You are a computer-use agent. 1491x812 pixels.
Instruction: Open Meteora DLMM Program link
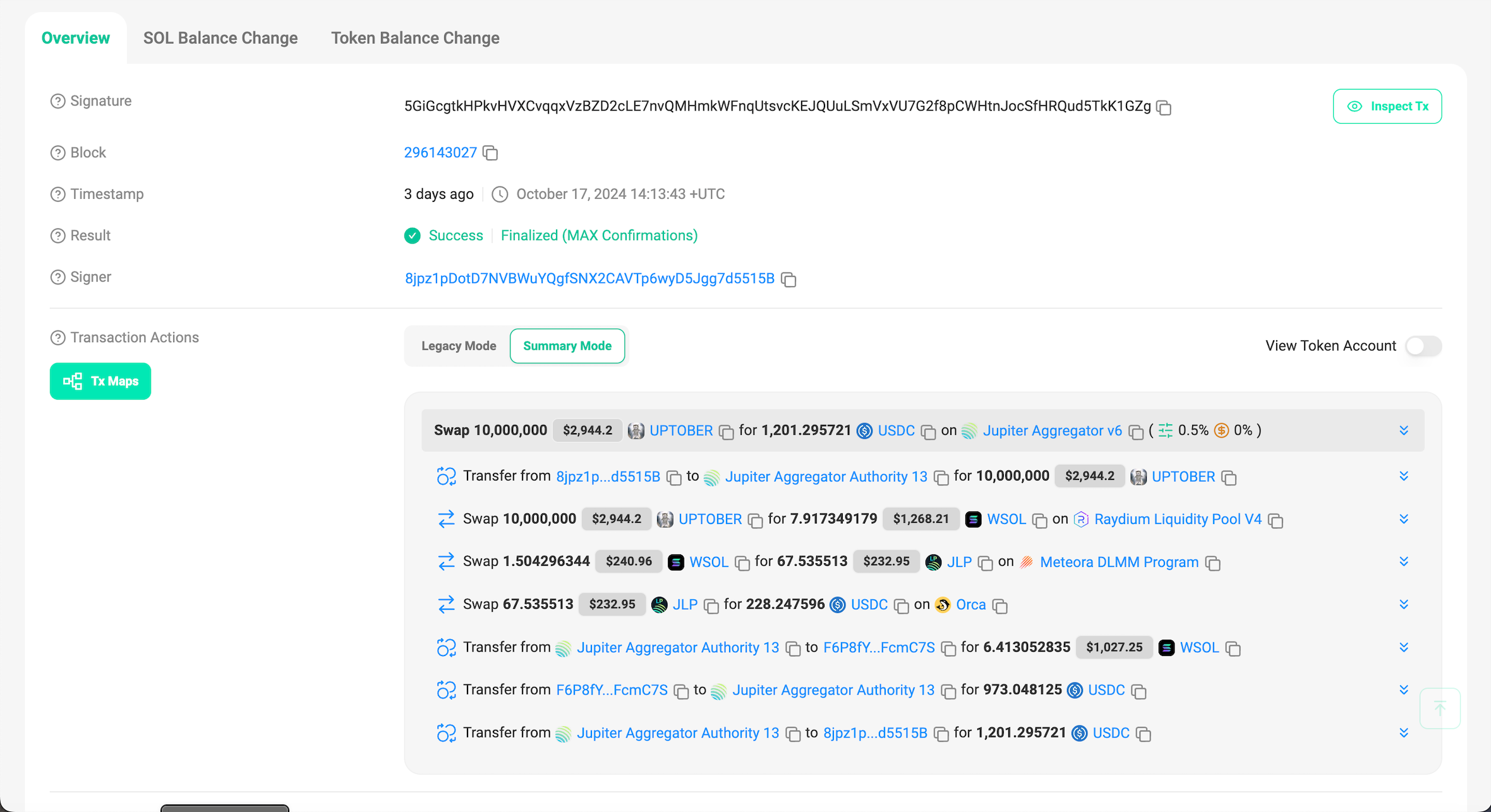(x=1119, y=562)
